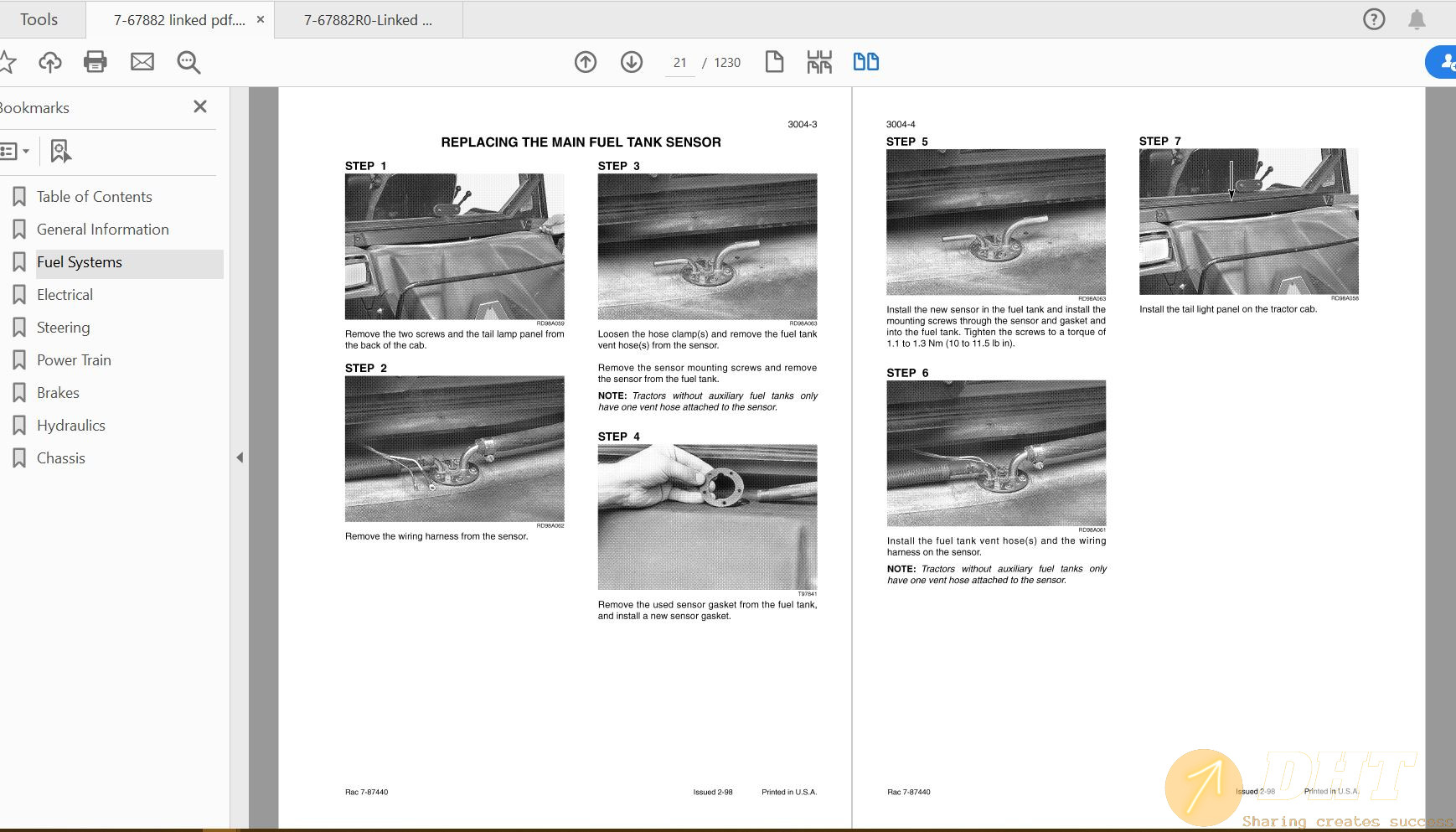Screen dimensions: 1456x832
Task: Click the Print file icon
Action: coord(96,62)
